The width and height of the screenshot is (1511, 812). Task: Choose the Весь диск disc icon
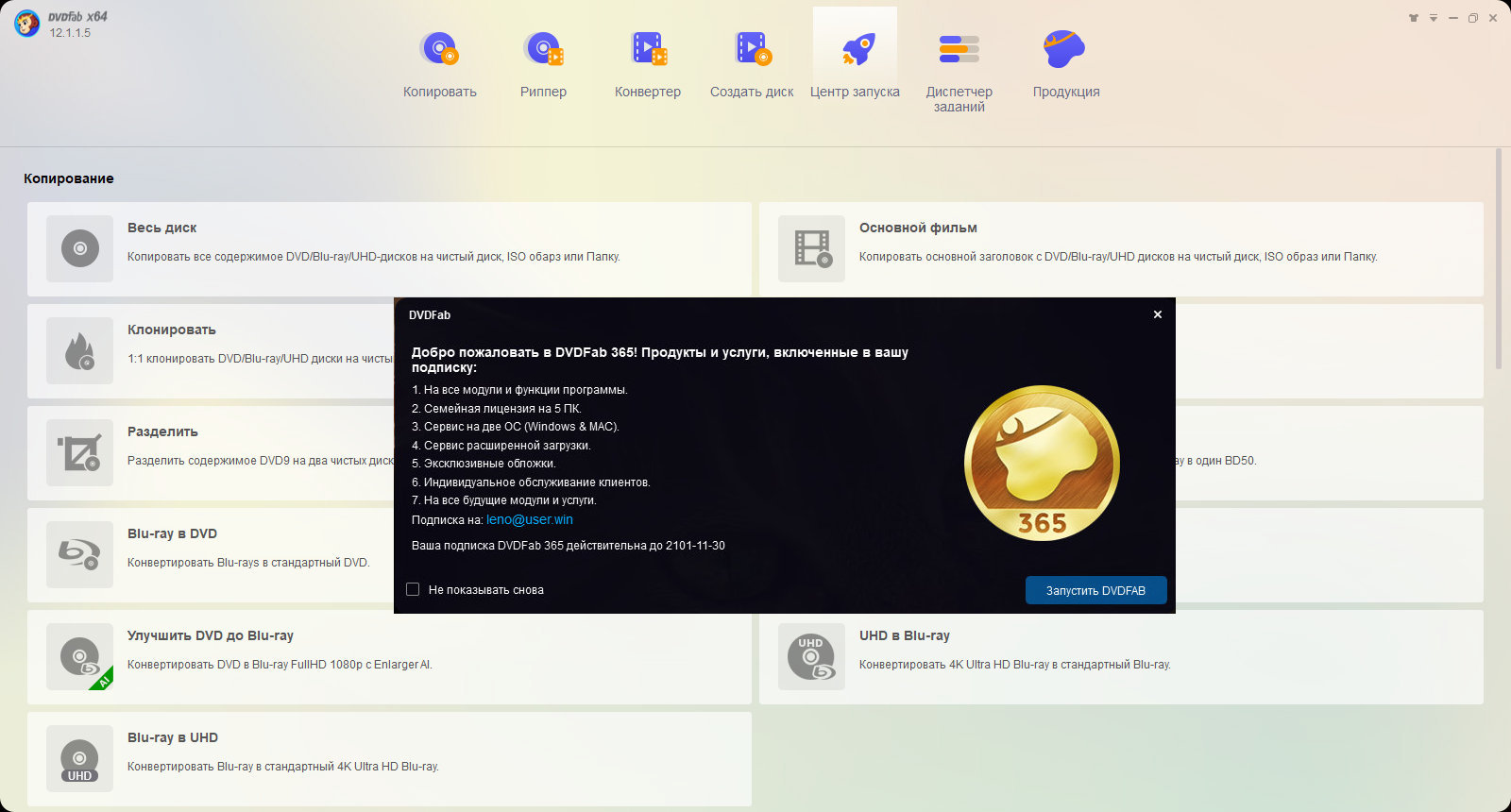click(80, 249)
